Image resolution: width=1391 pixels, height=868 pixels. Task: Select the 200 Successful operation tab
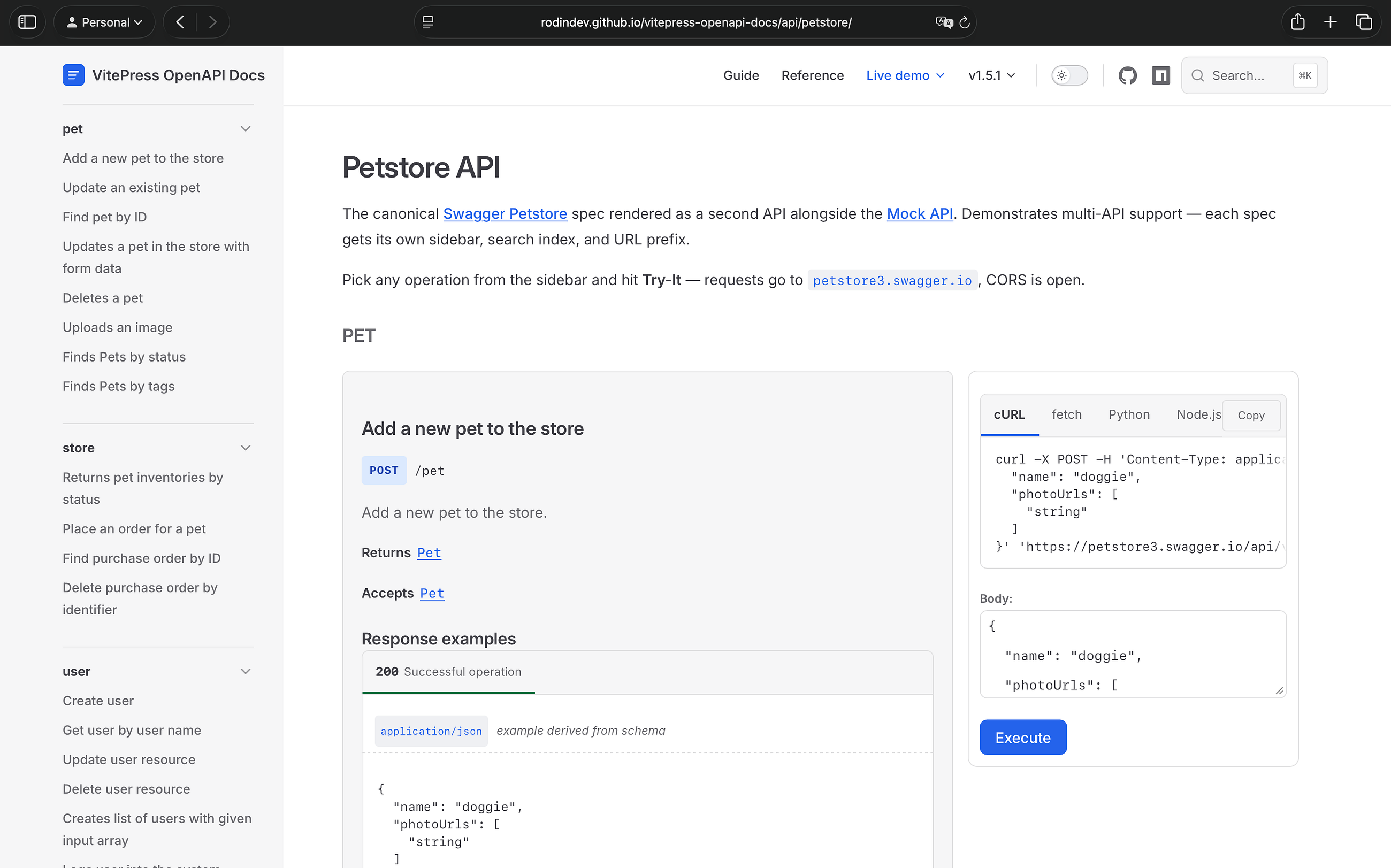point(448,672)
